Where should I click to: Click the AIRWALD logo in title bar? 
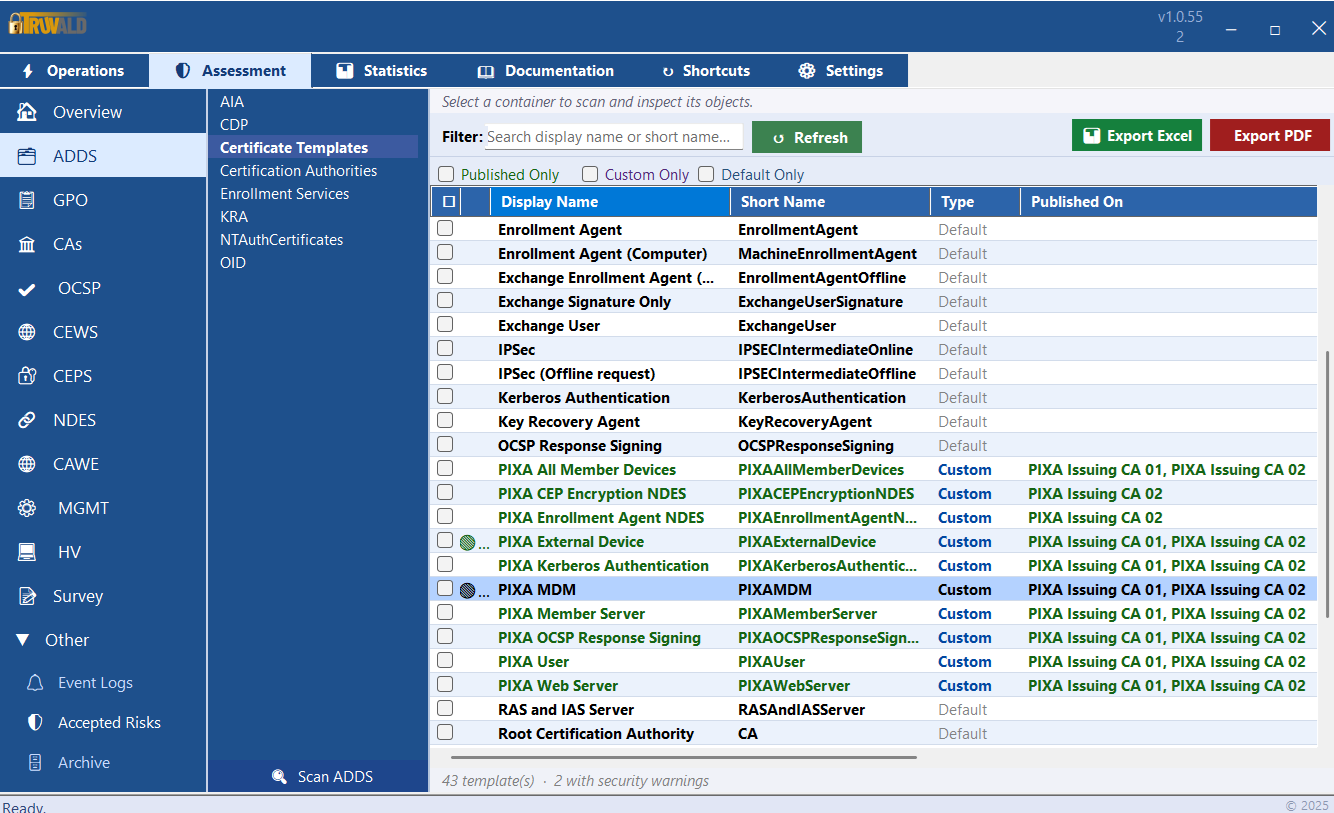46,23
